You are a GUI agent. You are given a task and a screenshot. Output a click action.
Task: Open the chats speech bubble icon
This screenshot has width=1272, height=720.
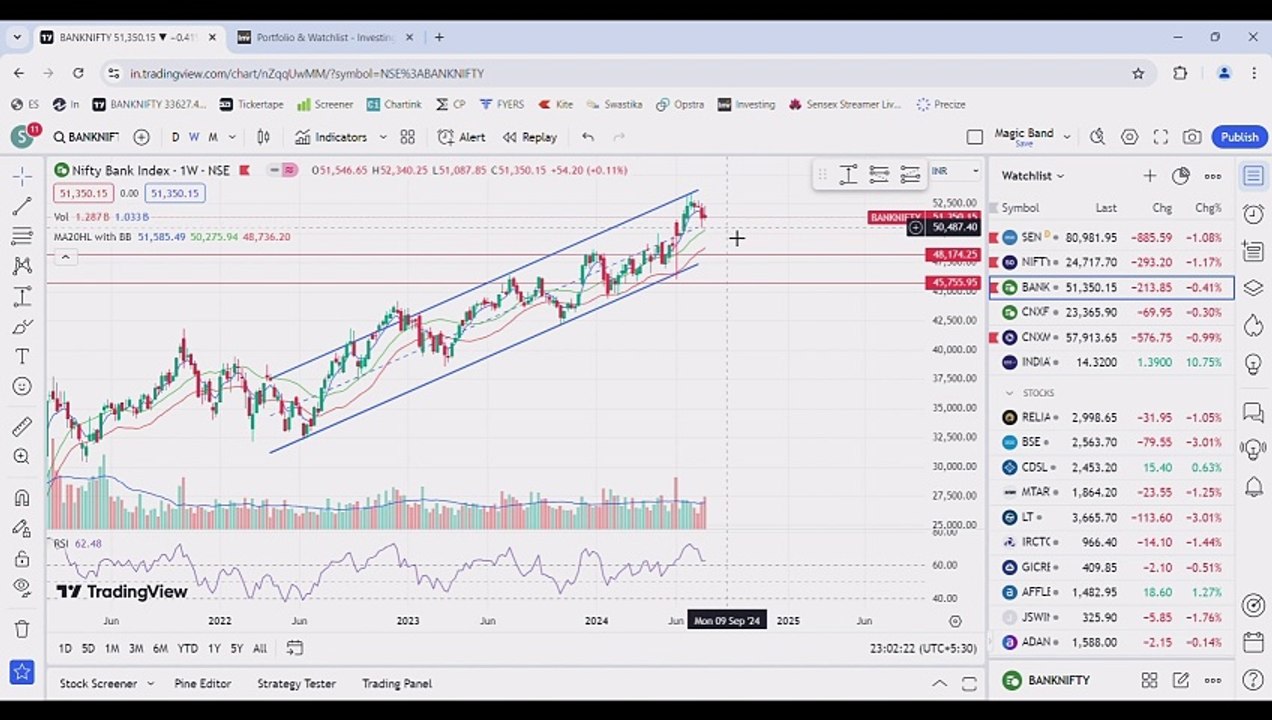pos(1253,411)
